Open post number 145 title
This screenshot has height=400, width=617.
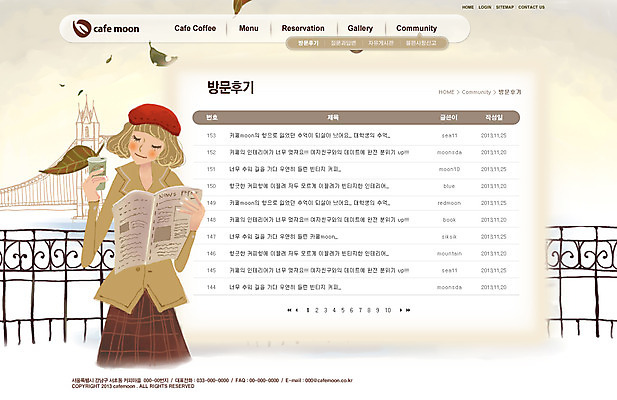(319, 271)
